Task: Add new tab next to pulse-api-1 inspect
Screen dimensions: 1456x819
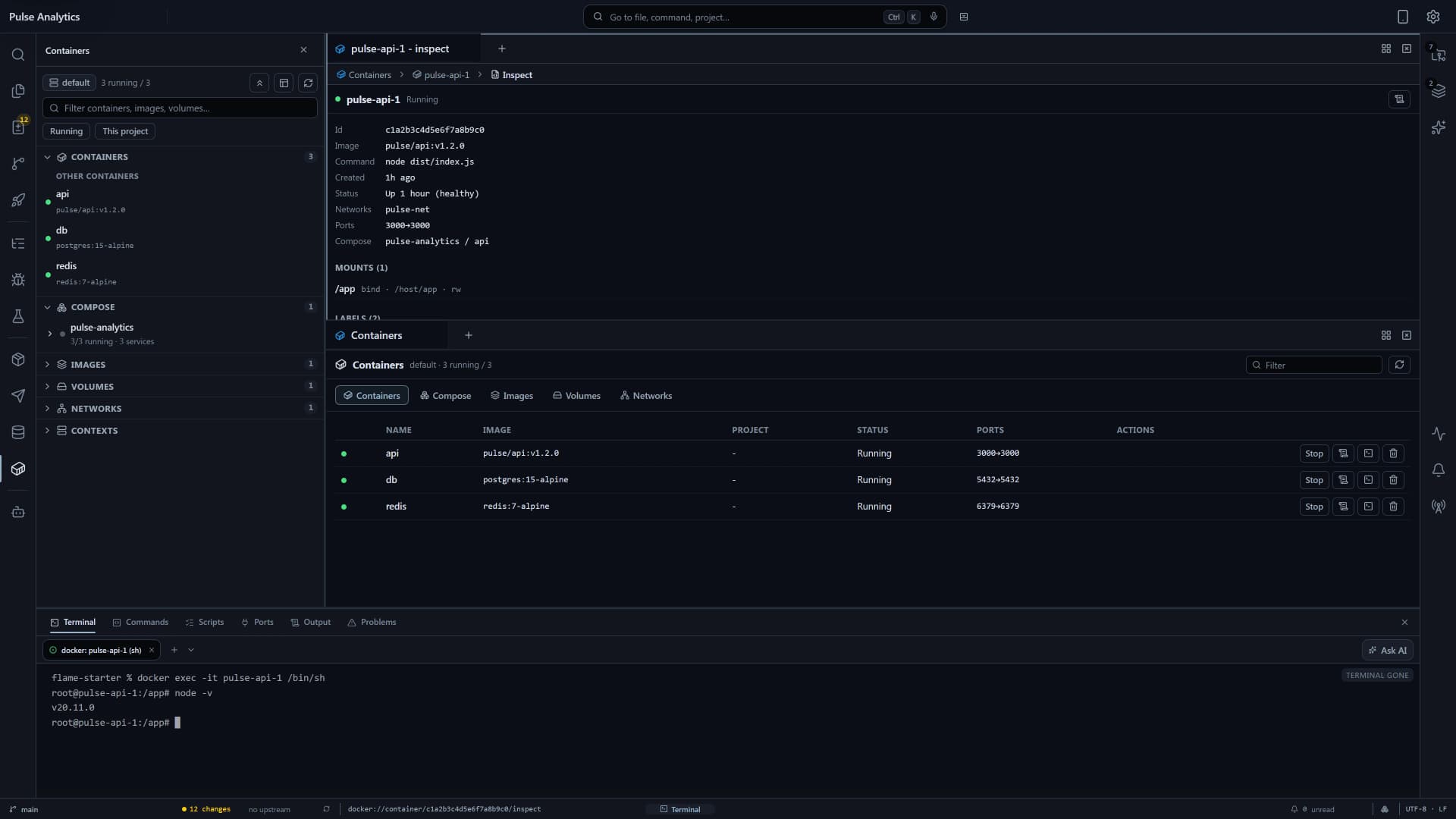Action: tap(501, 49)
